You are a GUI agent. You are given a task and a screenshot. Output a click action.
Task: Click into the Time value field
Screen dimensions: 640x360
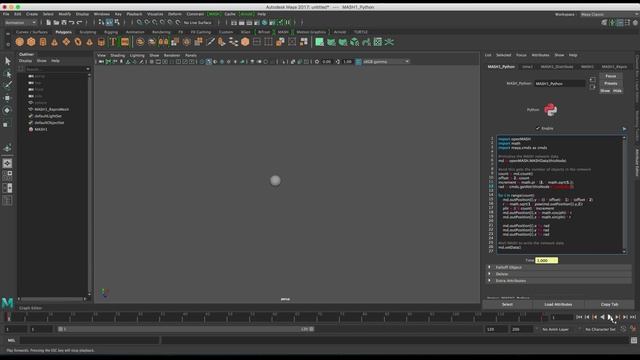coord(547,260)
